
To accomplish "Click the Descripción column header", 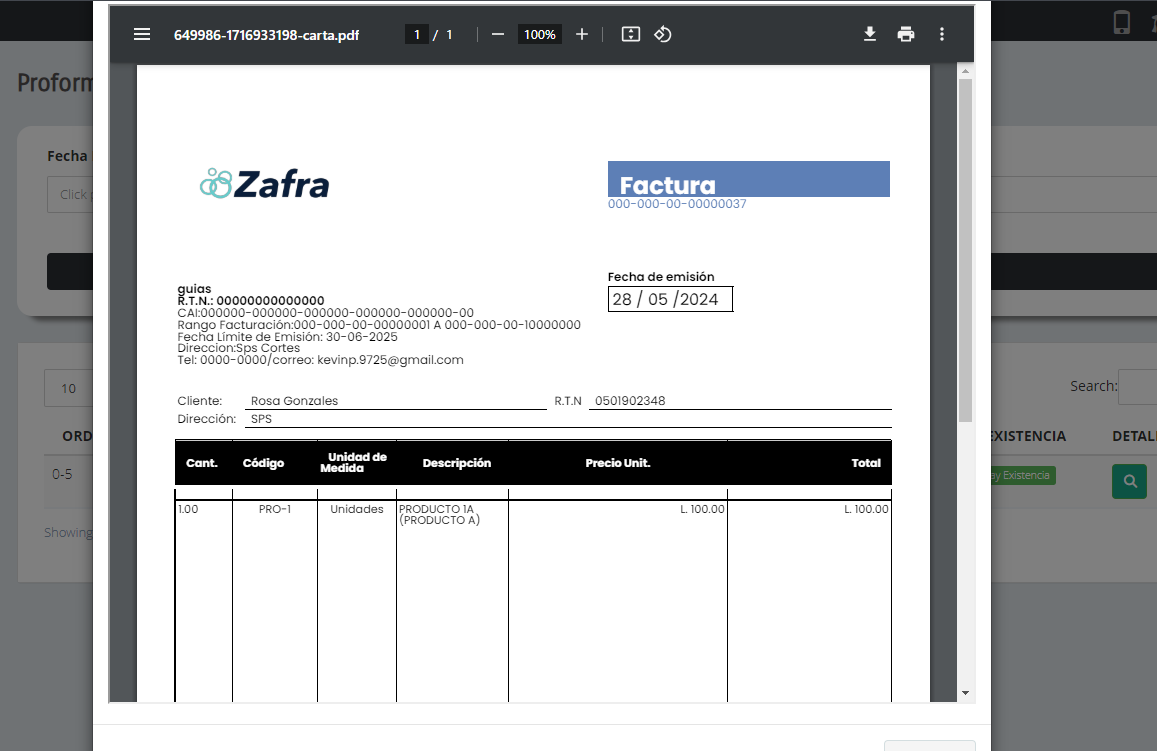I will (x=457, y=463).
